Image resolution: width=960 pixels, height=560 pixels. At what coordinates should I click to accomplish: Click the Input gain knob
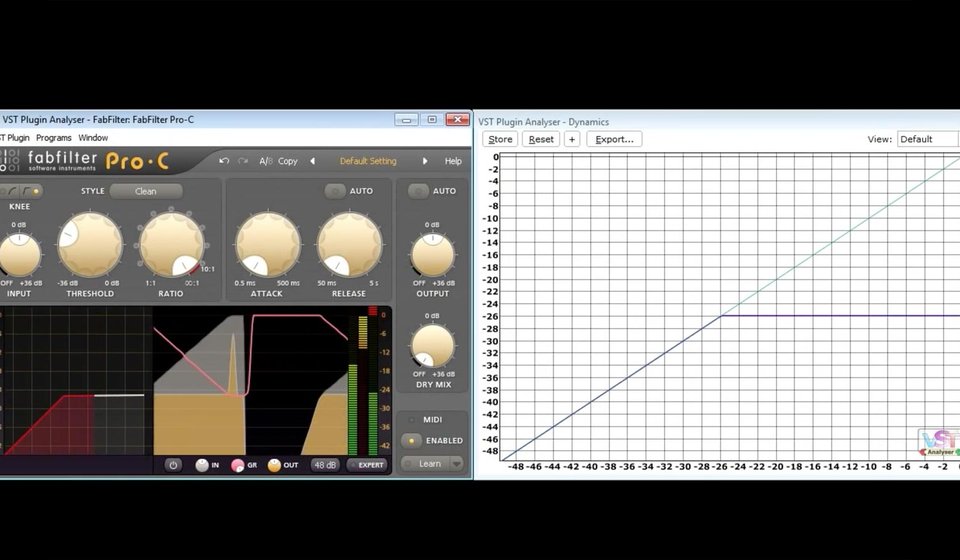coord(20,255)
